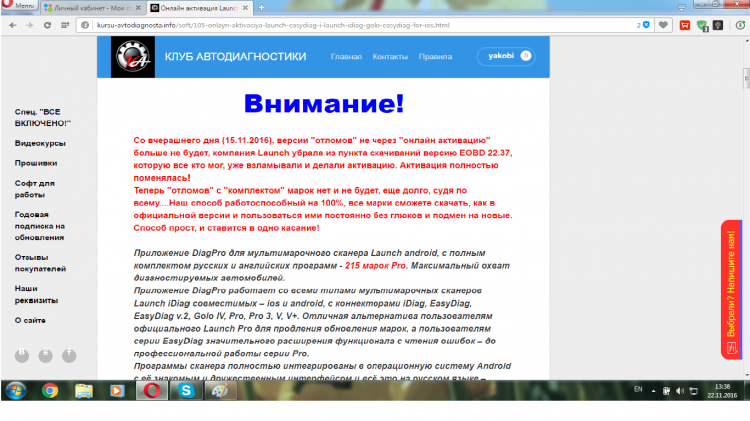Open Google Chrome from the taskbar
Viewport: 750px width, 421px height.
[x=50, y=391]
